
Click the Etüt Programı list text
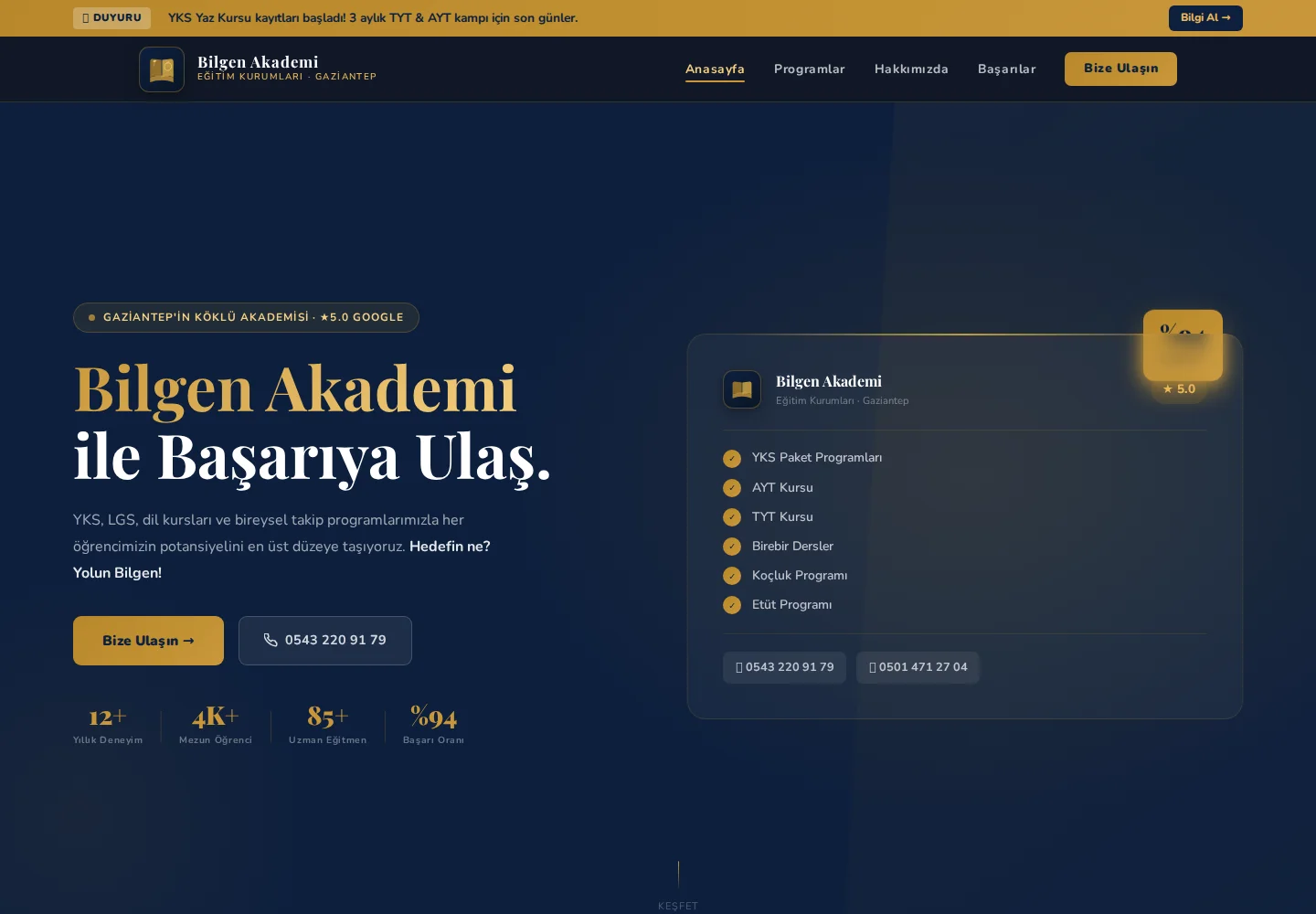tap(792, 605)
